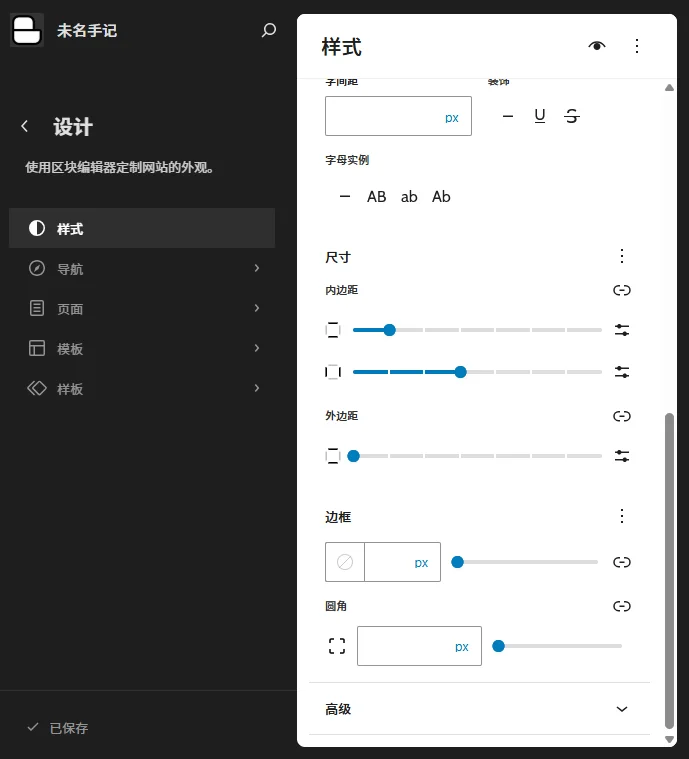Toggle the style preview eye icon
Image resolution: width=689 pixels, height=759 pixels.
(597, 46)
